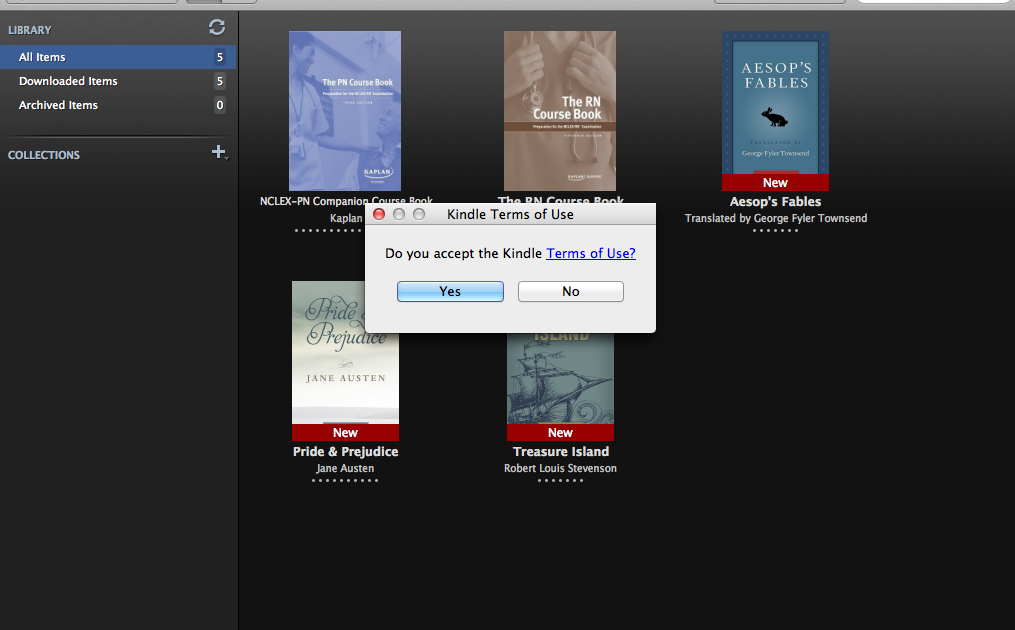Image resolution: width=1015 pixels, height=630 pixels.
Task: Click the search field at top right
Action: (935, 3)
